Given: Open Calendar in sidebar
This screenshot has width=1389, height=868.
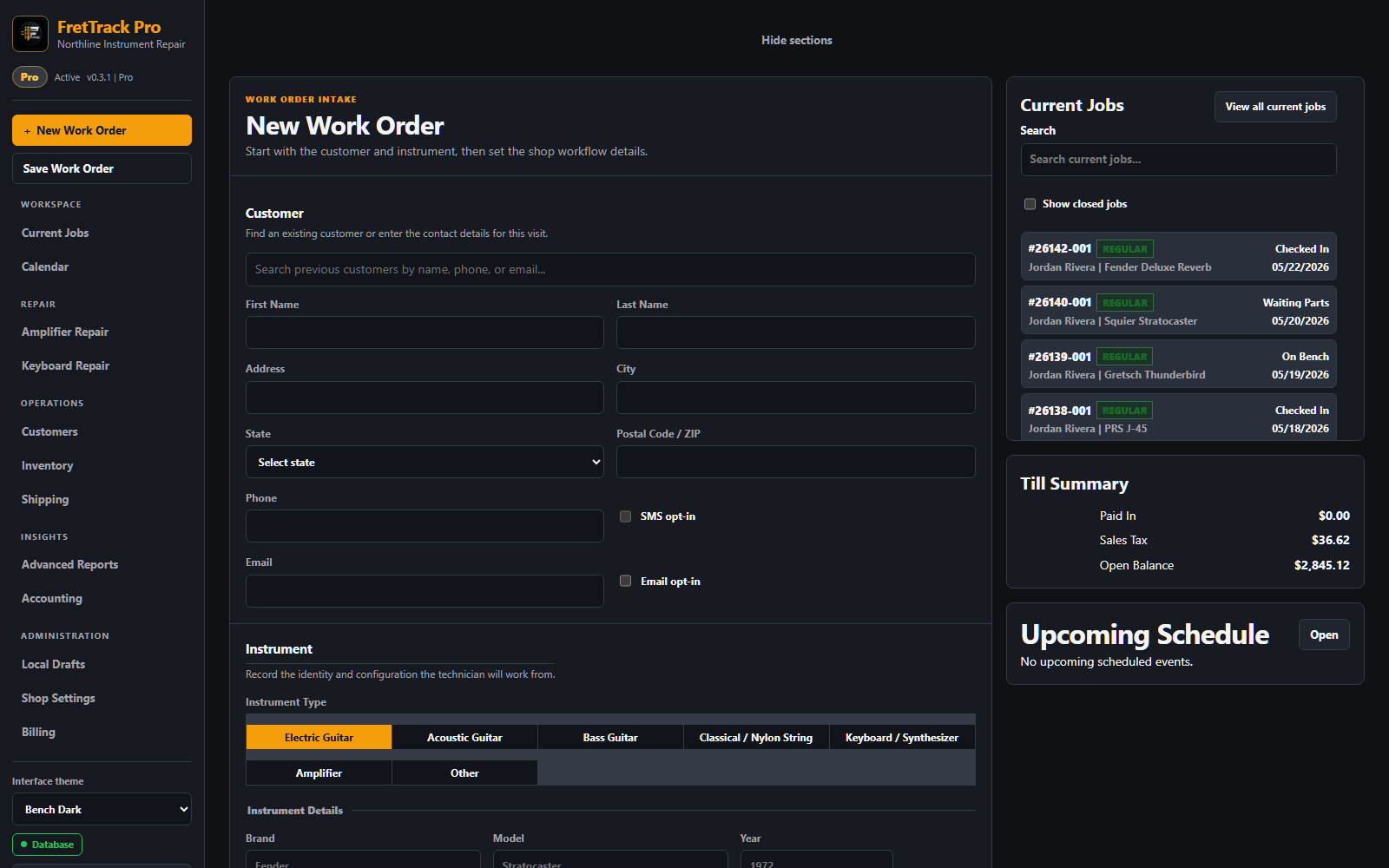Looking at the screenshot, I should 45,266.
